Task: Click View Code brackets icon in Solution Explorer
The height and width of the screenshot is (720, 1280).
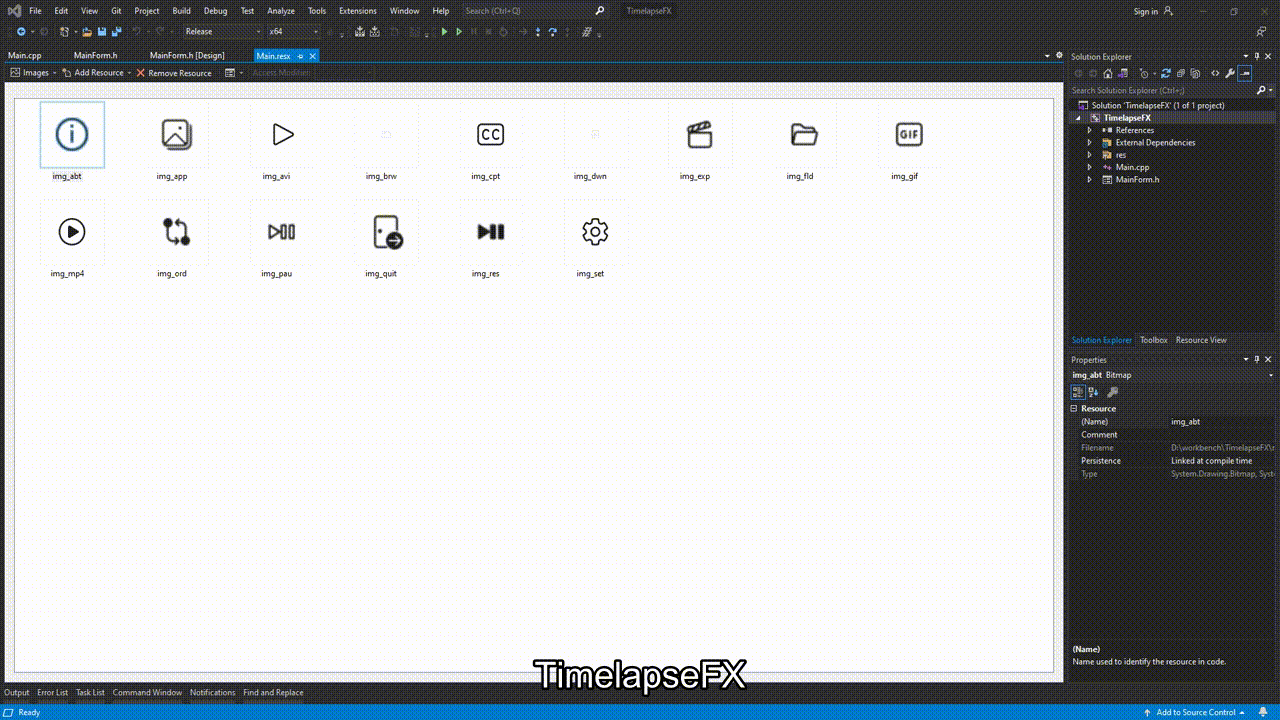Action: coord(1215,73)
